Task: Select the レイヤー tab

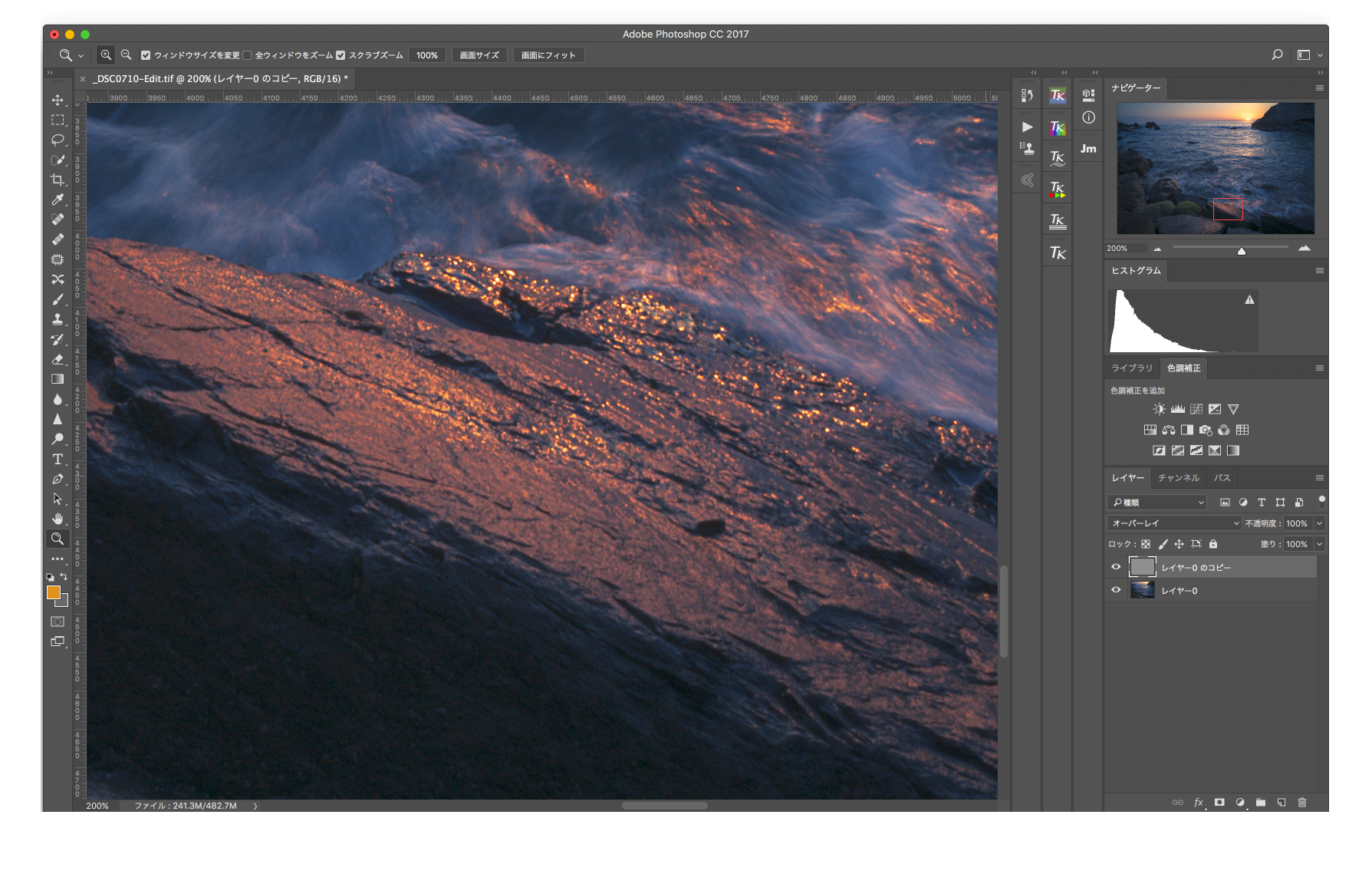Action: click(1128, 477)
